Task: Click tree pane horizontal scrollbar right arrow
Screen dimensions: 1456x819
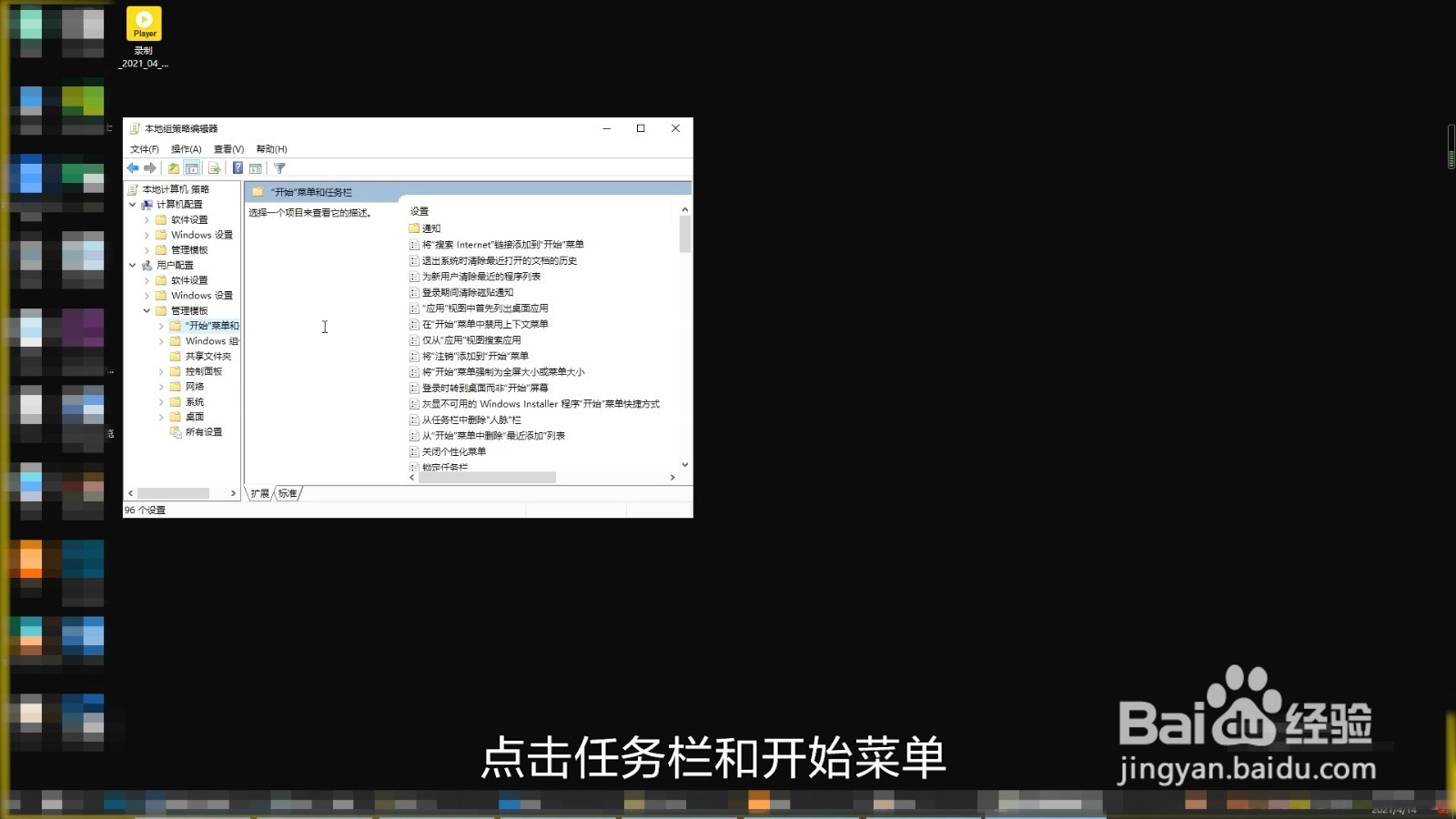Action: 233,493
